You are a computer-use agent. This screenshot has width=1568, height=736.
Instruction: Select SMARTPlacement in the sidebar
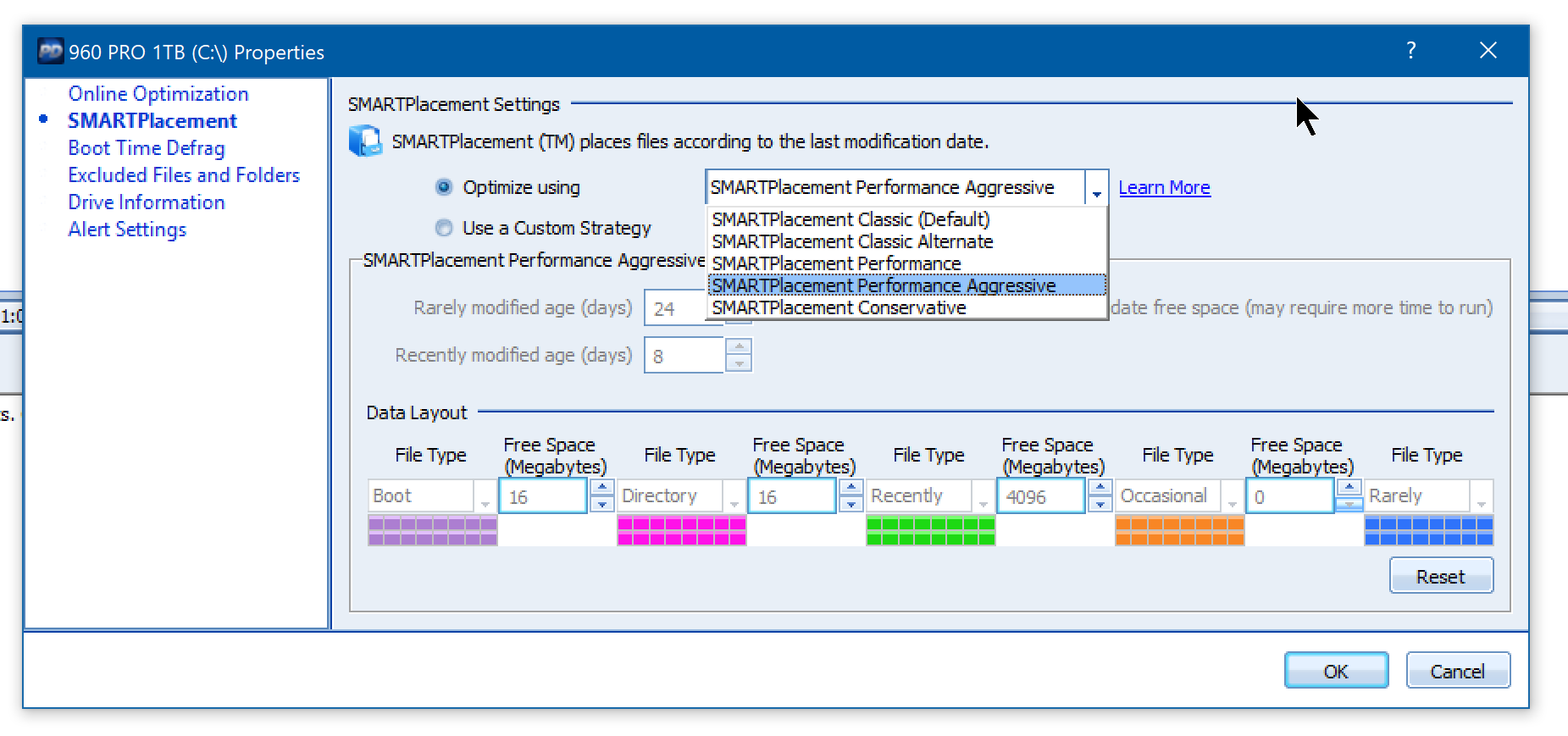click(152, 121)
